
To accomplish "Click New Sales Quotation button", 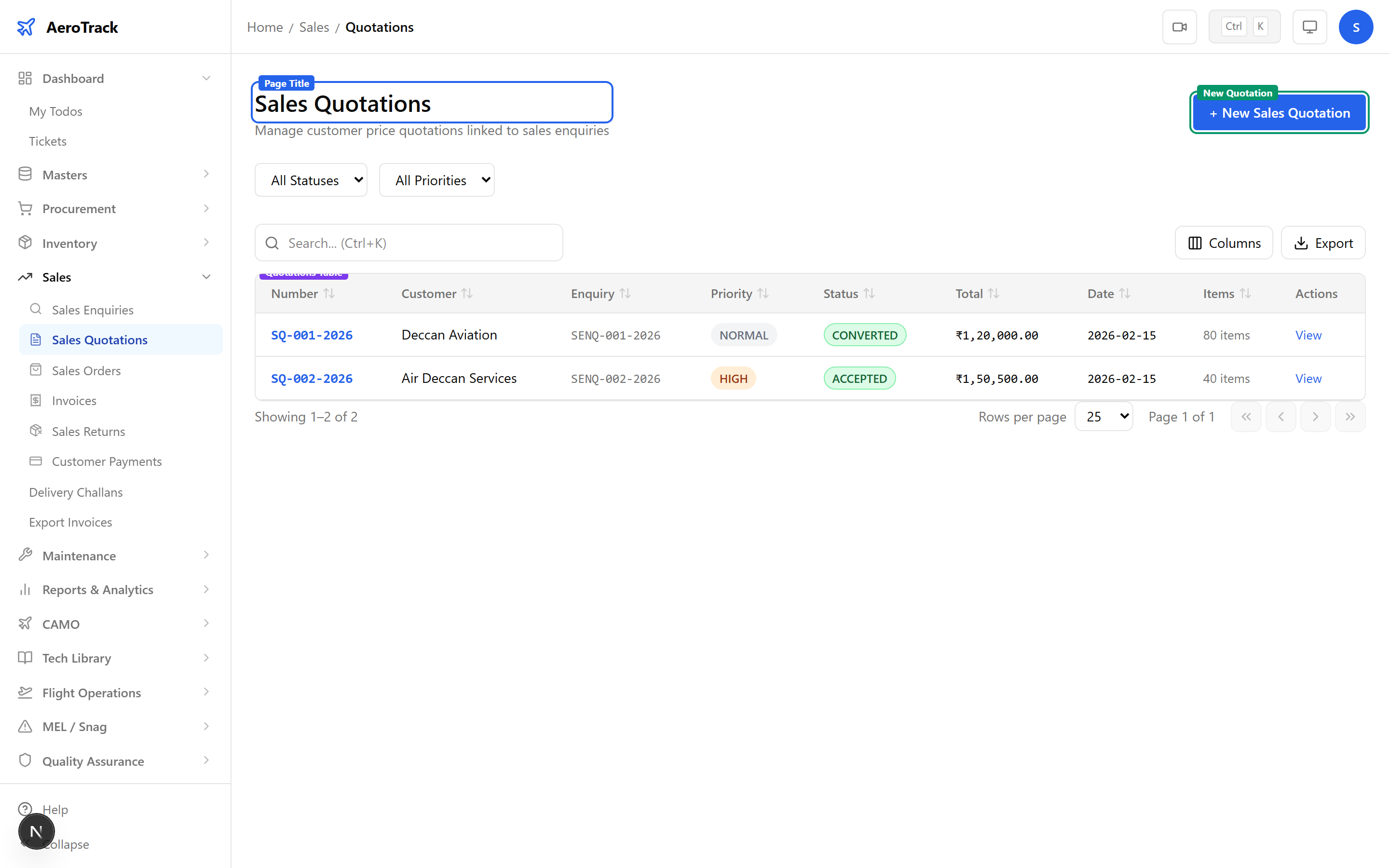I will [x=1279, y=113].
